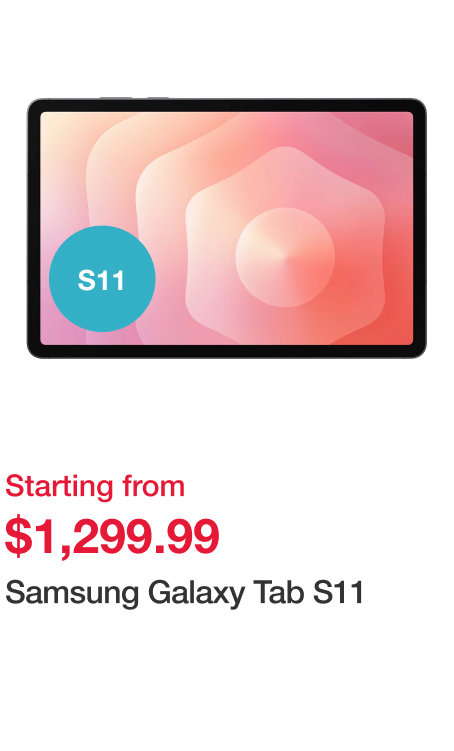The height and width of the screenshot is (751, 454).
Task: Click the black bottom bezel of the tablet
Action: pyautogui.click(x=227, y=351)
